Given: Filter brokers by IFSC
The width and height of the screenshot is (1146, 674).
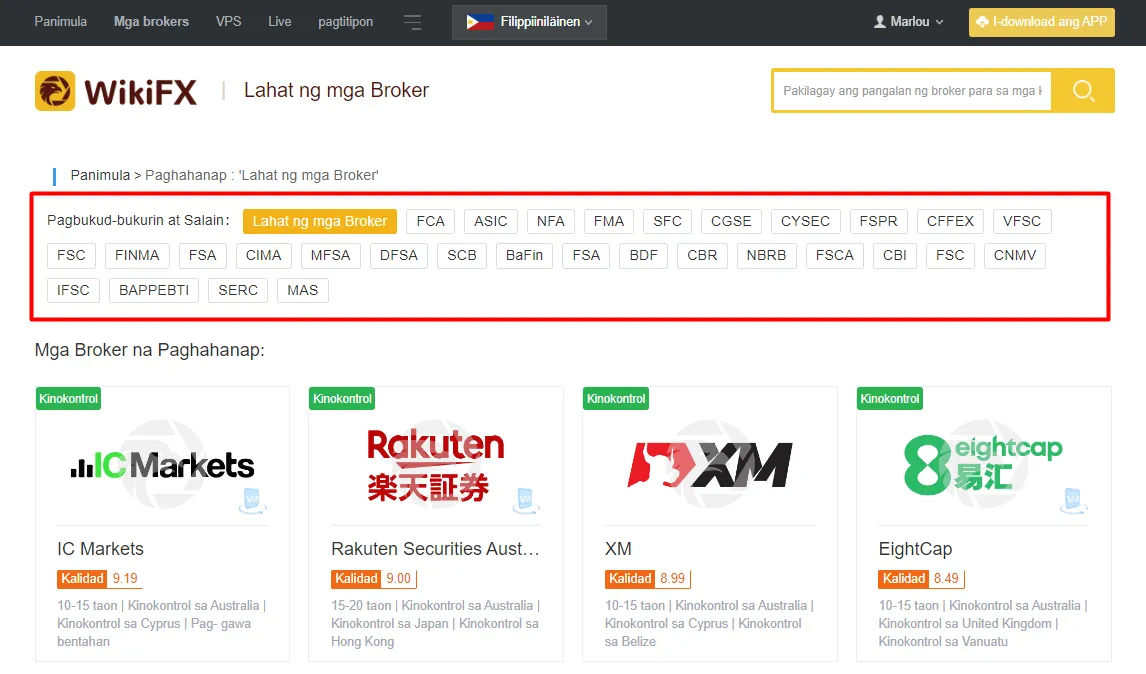Looking at the screenshot, I should point(73,291).
